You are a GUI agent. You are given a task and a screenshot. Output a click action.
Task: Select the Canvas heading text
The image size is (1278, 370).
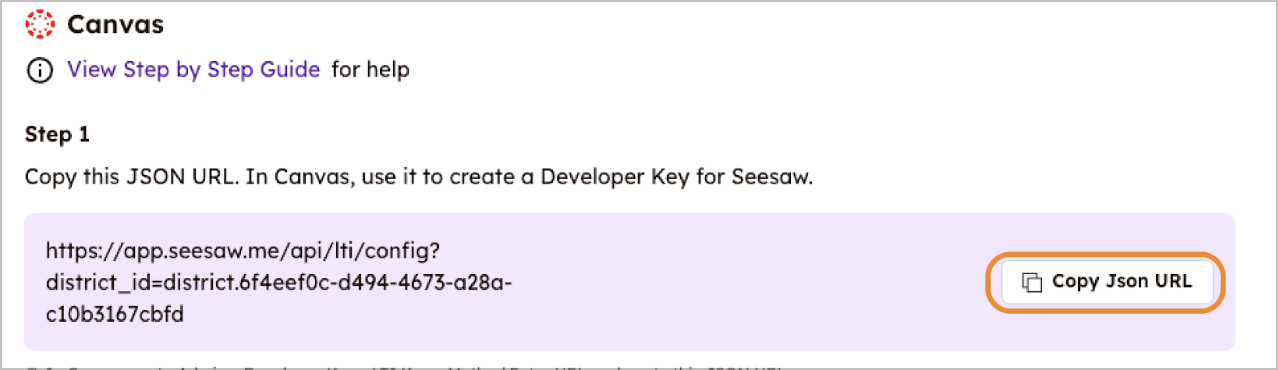115,23
